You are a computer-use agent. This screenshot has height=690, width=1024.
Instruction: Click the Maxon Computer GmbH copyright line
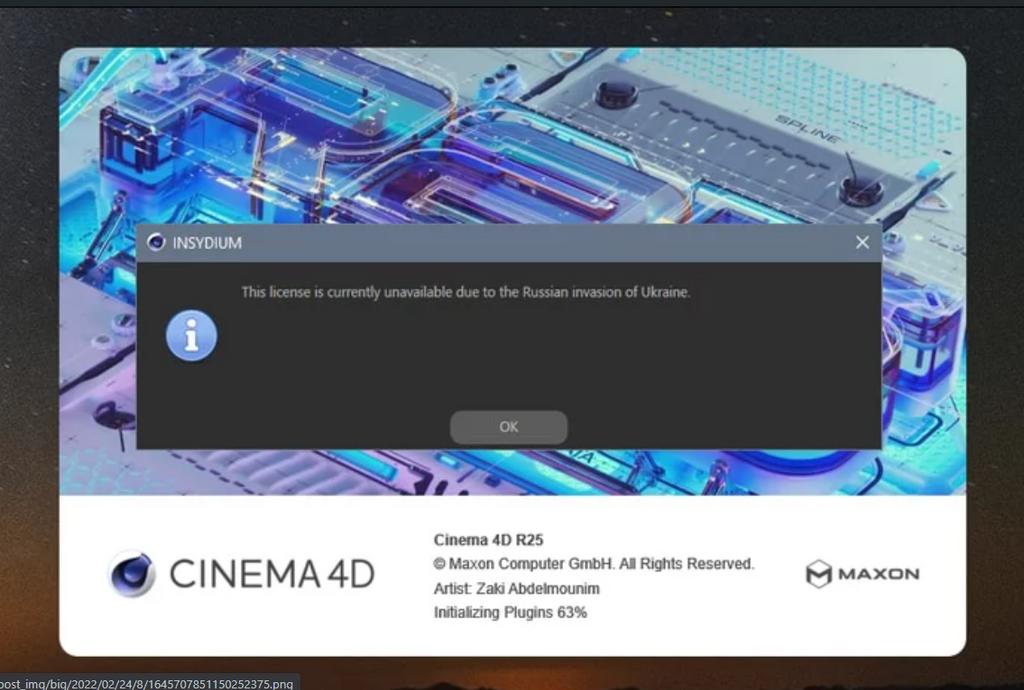(x=594, y=563)
